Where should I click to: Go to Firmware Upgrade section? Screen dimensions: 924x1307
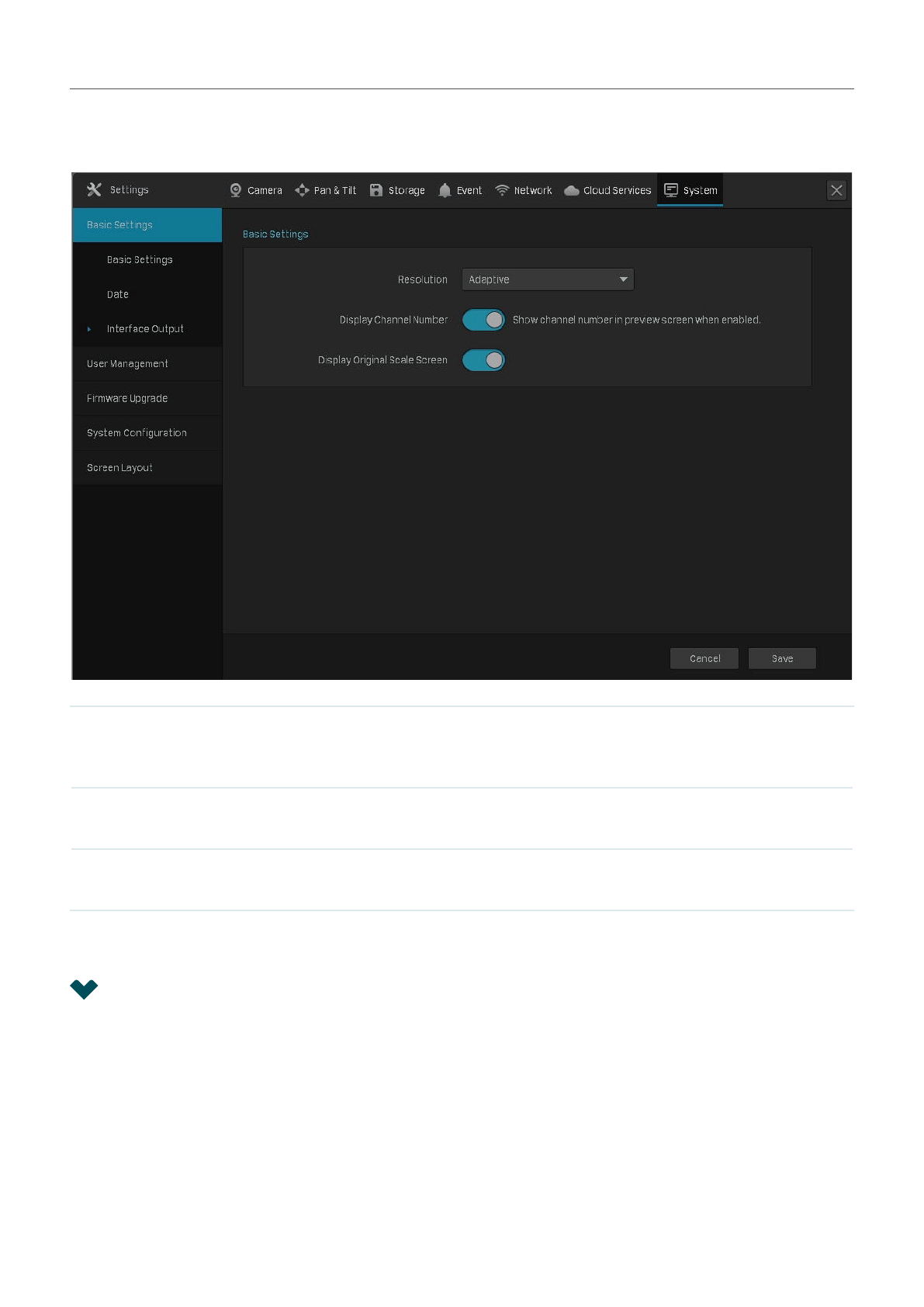[127, 398]
